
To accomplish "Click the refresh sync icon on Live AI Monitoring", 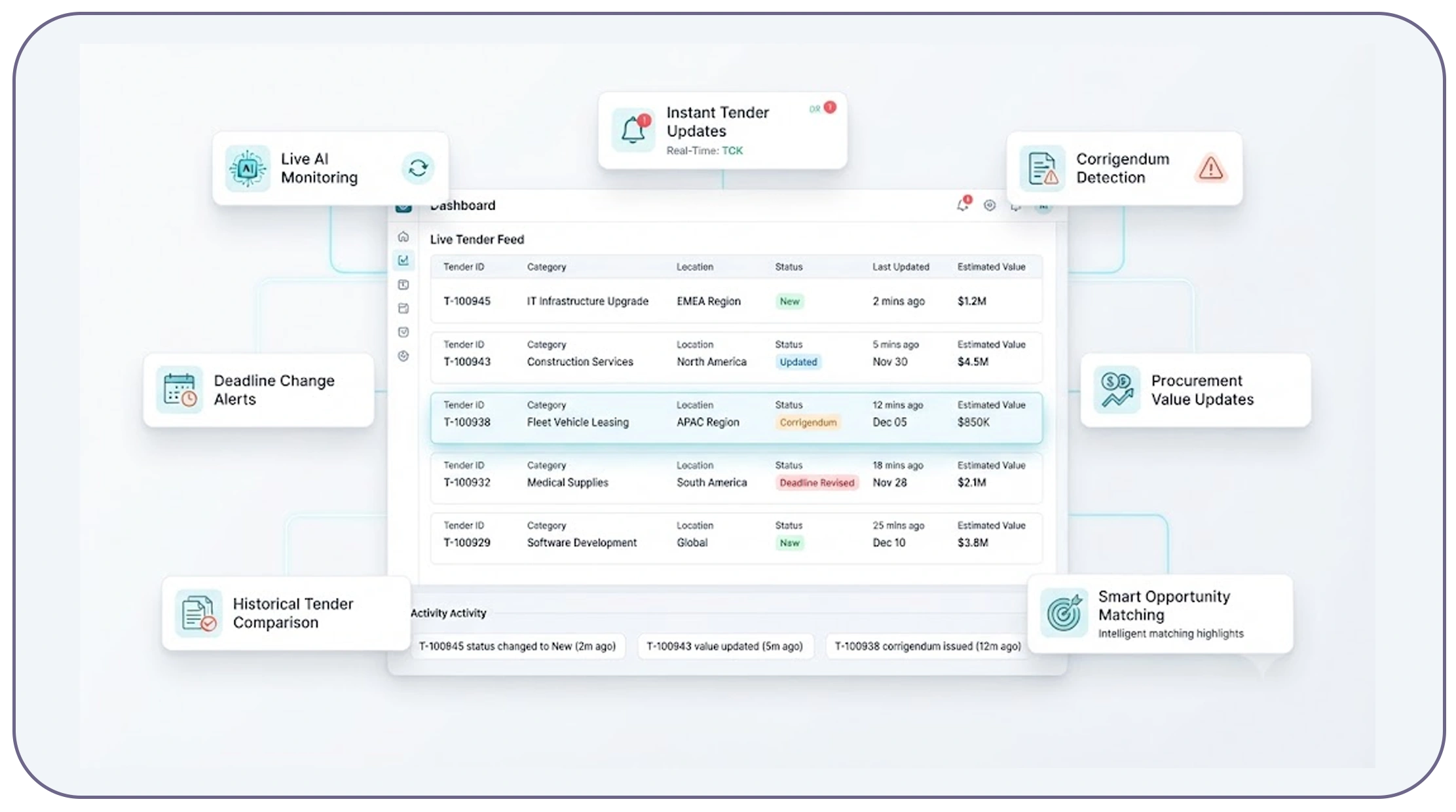I will pyautogui.click(x=418, y=168).
